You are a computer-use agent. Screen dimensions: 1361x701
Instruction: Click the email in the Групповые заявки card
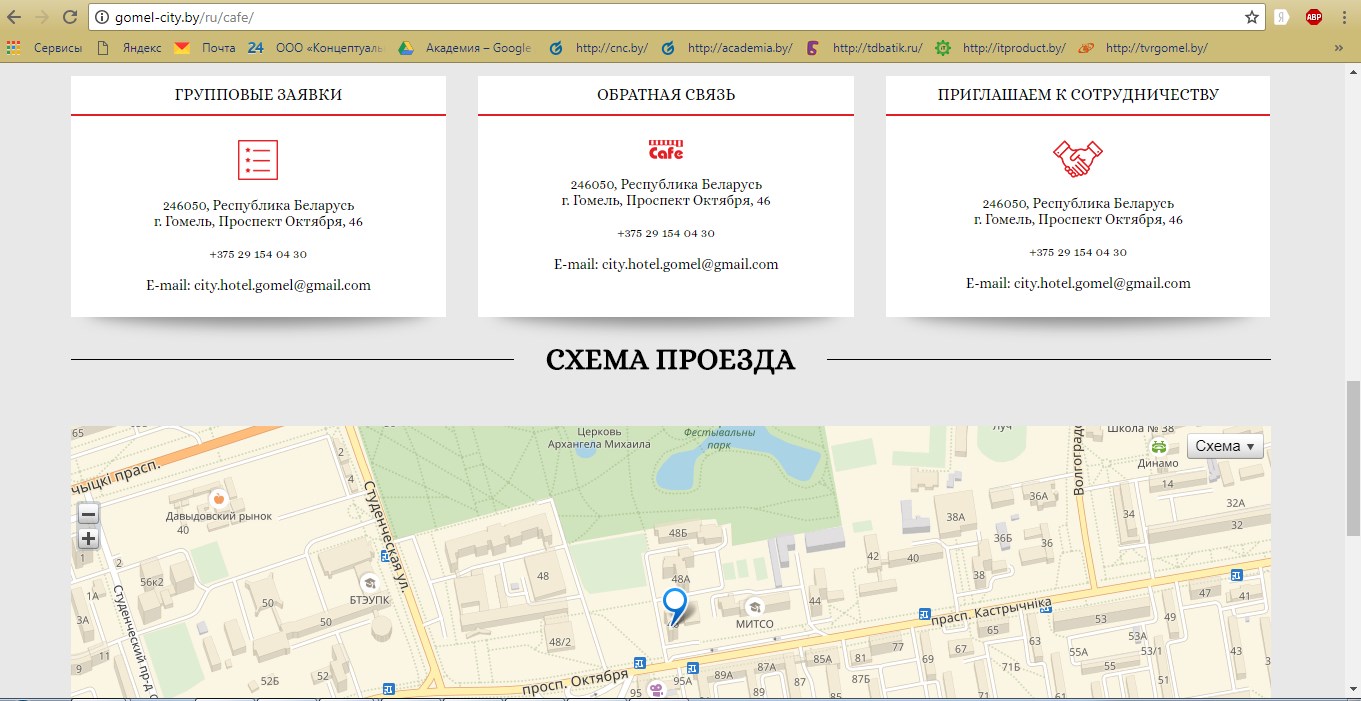(258, 285)
